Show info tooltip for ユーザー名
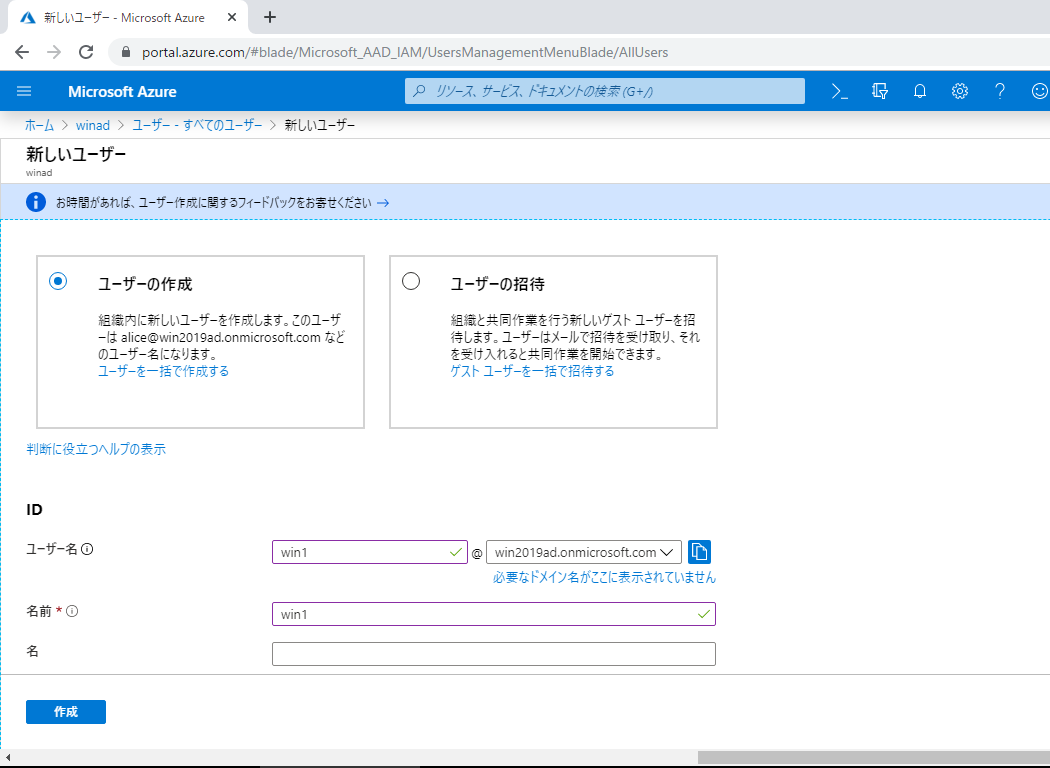Image resolution: width=1050 pixels, height=768 pixels. coord(87,549)
